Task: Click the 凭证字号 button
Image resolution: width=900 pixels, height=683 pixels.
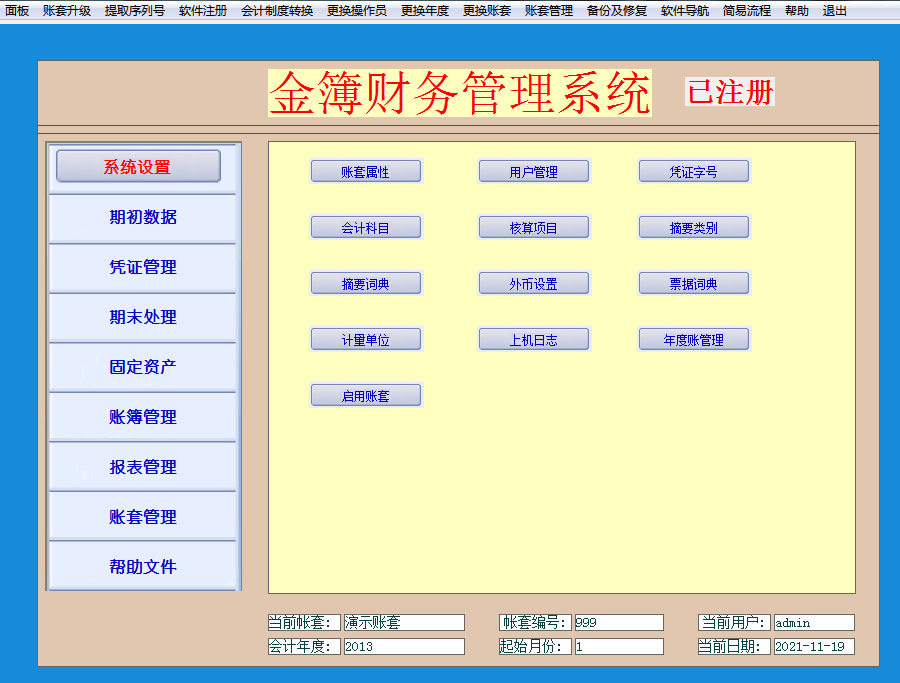Action: tap(693, 172)
